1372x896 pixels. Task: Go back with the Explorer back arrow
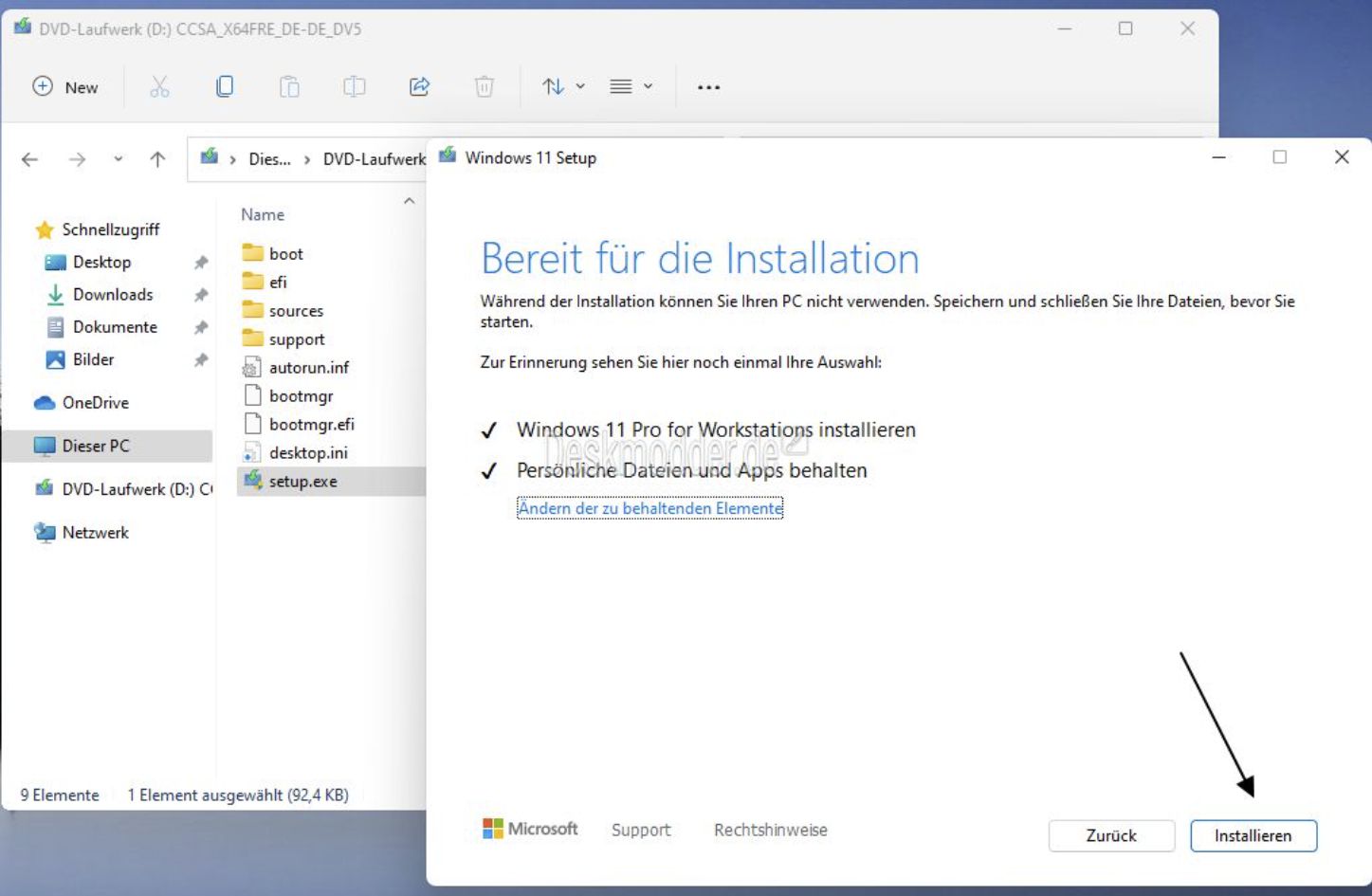[x=30, y=159]
